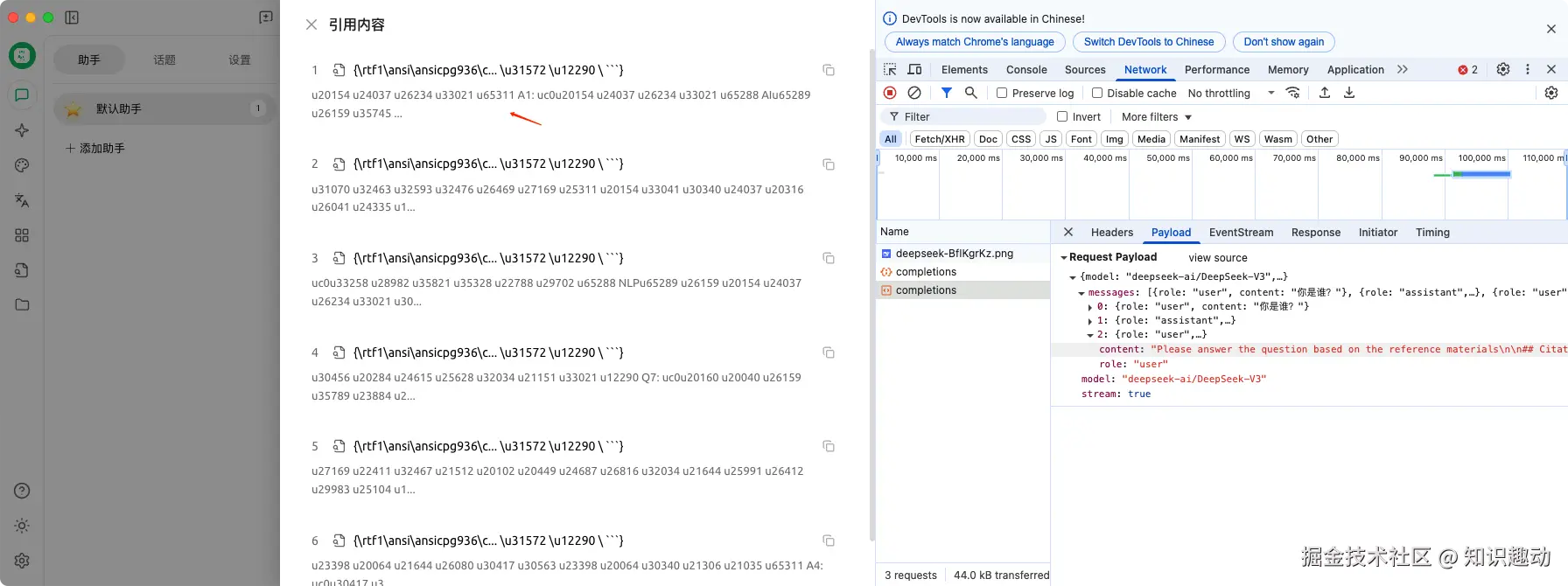Click view source link in the payload
Viewport: 1568px width, 586px height.
[x=1218, y=258]
